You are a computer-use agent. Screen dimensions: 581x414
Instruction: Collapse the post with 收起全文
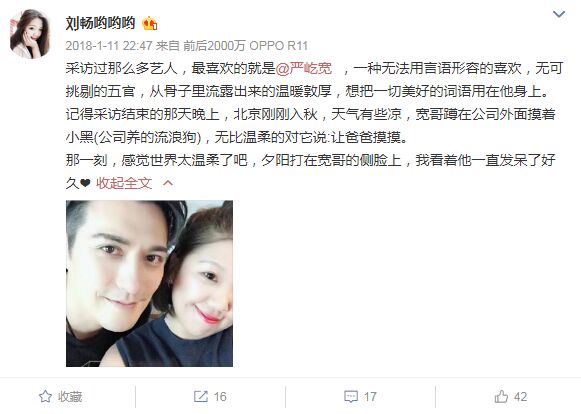tap(124, 183)
